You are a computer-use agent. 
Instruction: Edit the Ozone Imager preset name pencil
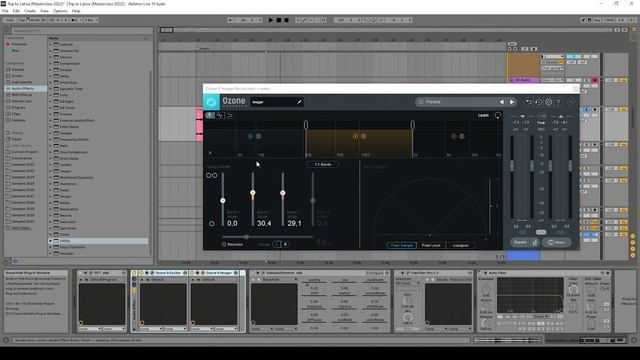tap(299, 102)
